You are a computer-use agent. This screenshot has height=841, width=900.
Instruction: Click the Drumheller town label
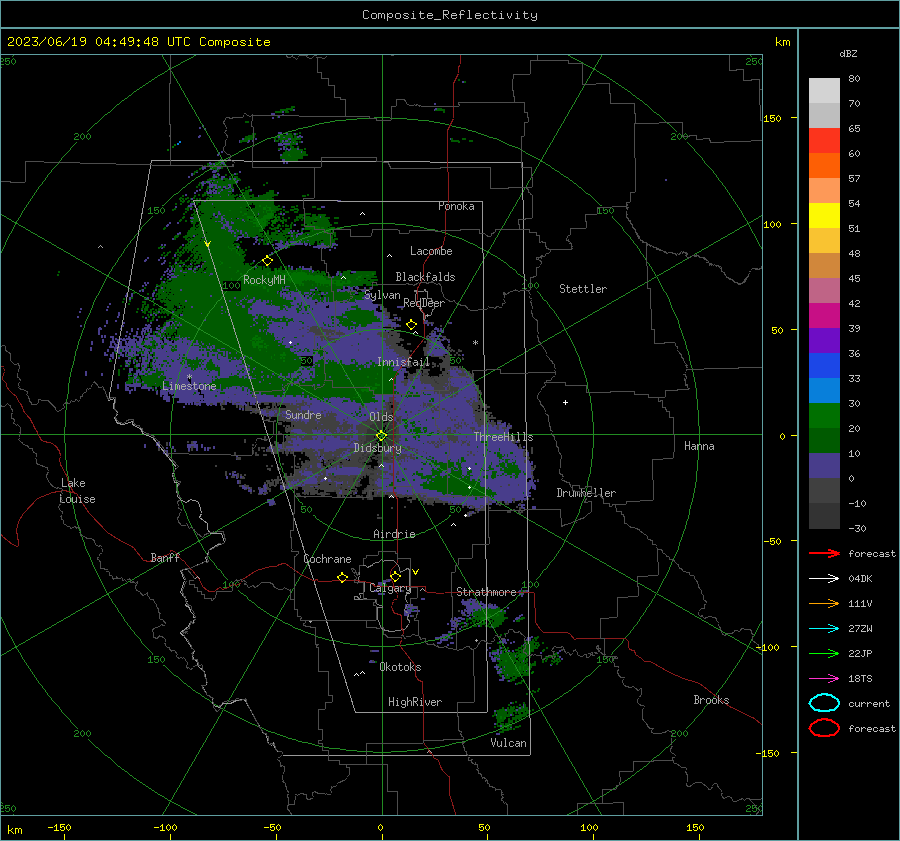586,493
